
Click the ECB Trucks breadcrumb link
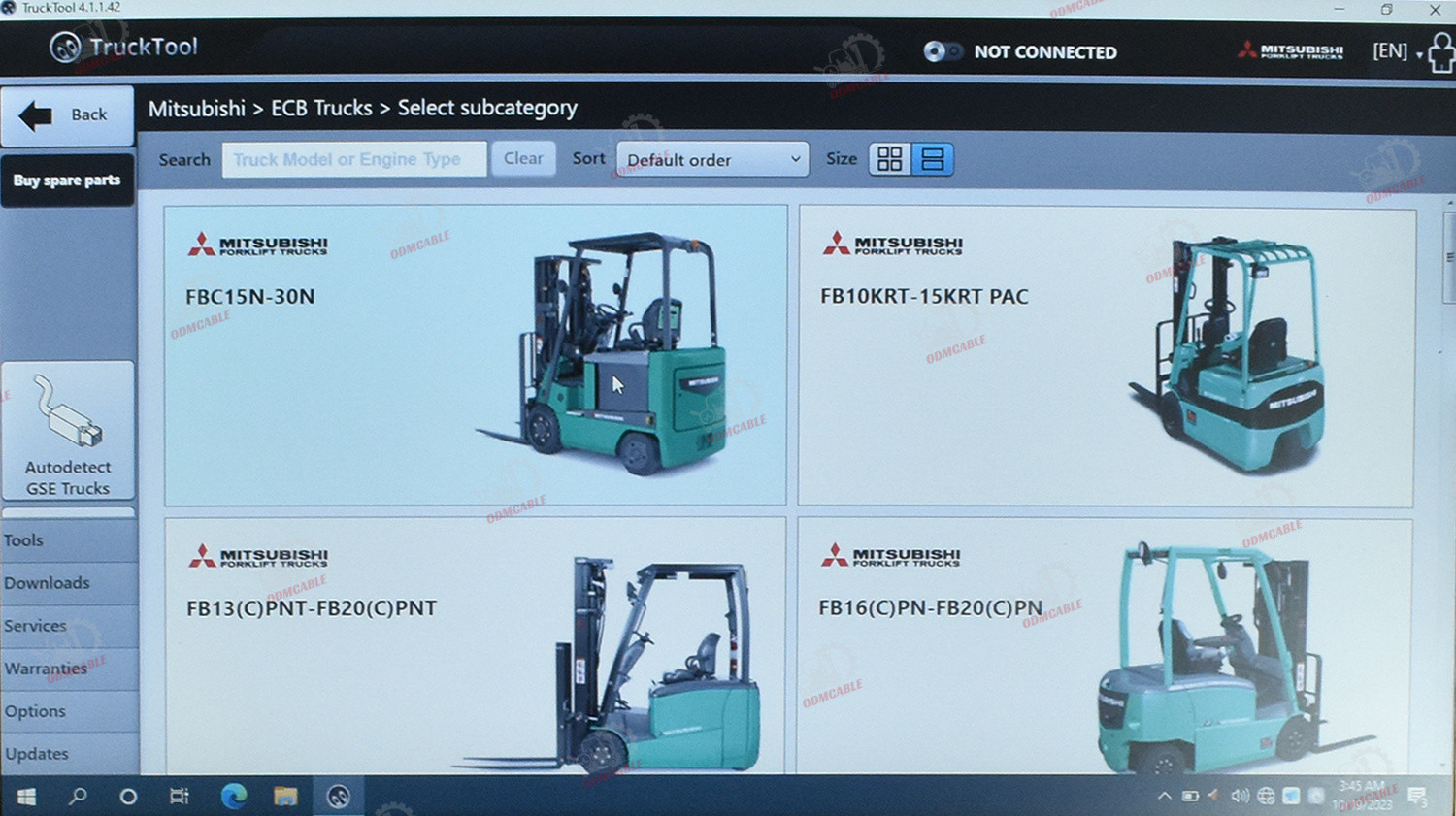(321, 108)
